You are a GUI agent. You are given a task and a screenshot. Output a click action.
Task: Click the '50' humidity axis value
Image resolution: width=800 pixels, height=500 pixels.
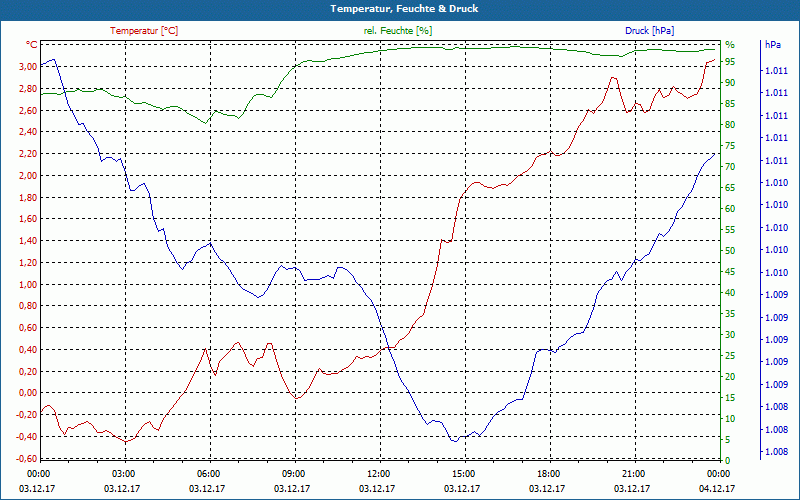[730, 251]
